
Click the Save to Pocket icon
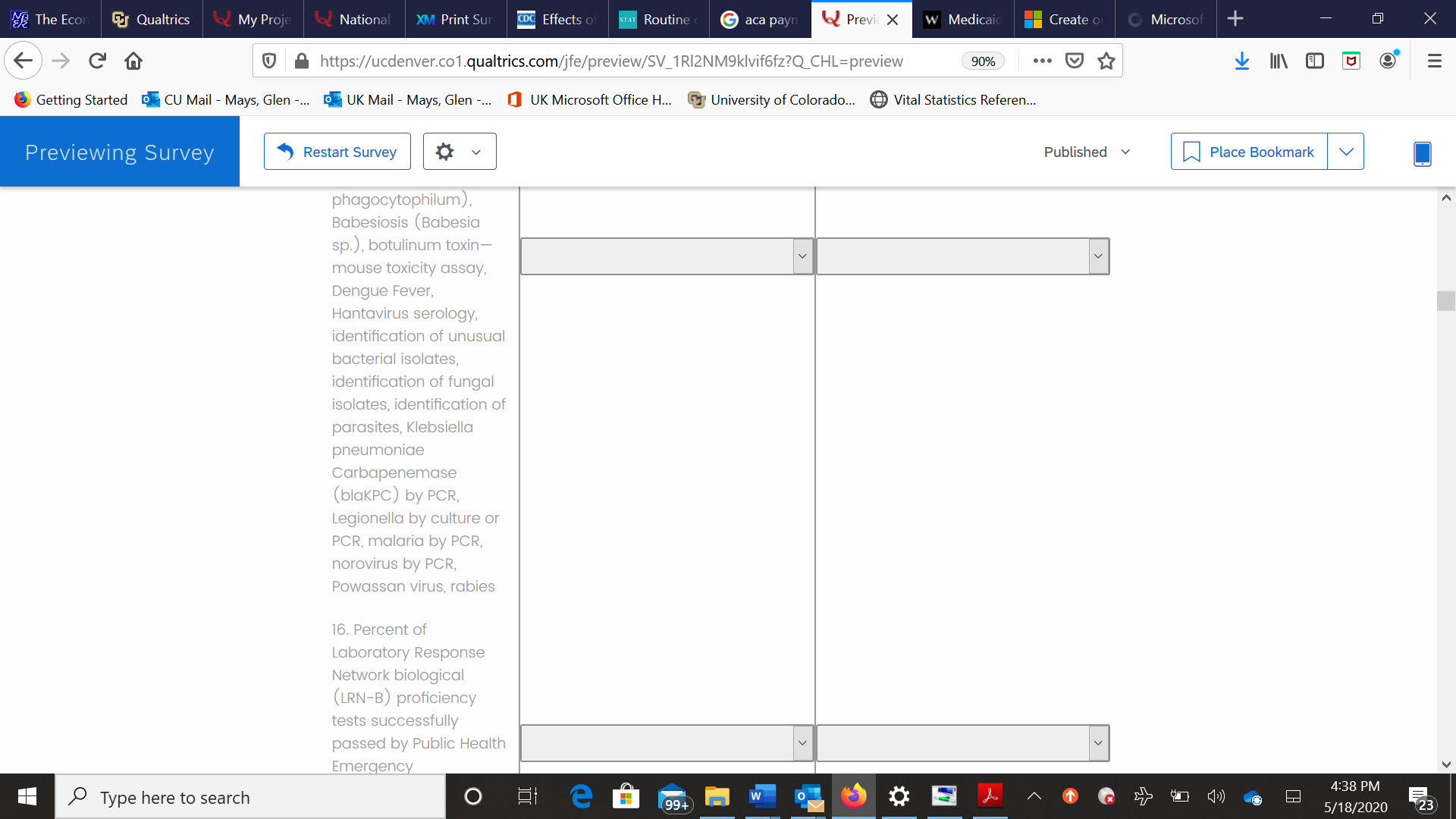(x=1075, y=61)
